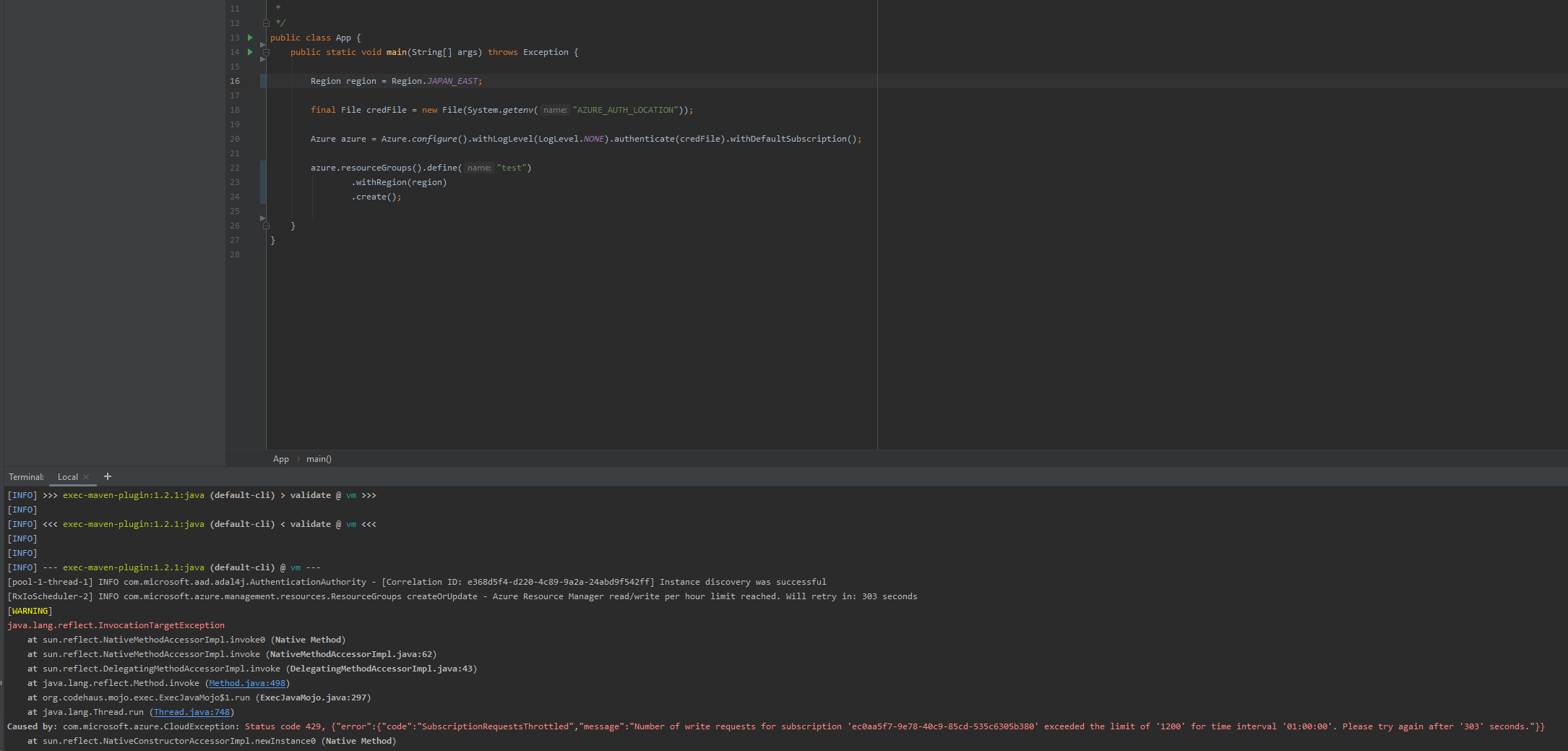Image resolution: width=1568 pixels, height=751 pixels.
Task: Click line number 22 in the gutter
Action: [235, 168]
